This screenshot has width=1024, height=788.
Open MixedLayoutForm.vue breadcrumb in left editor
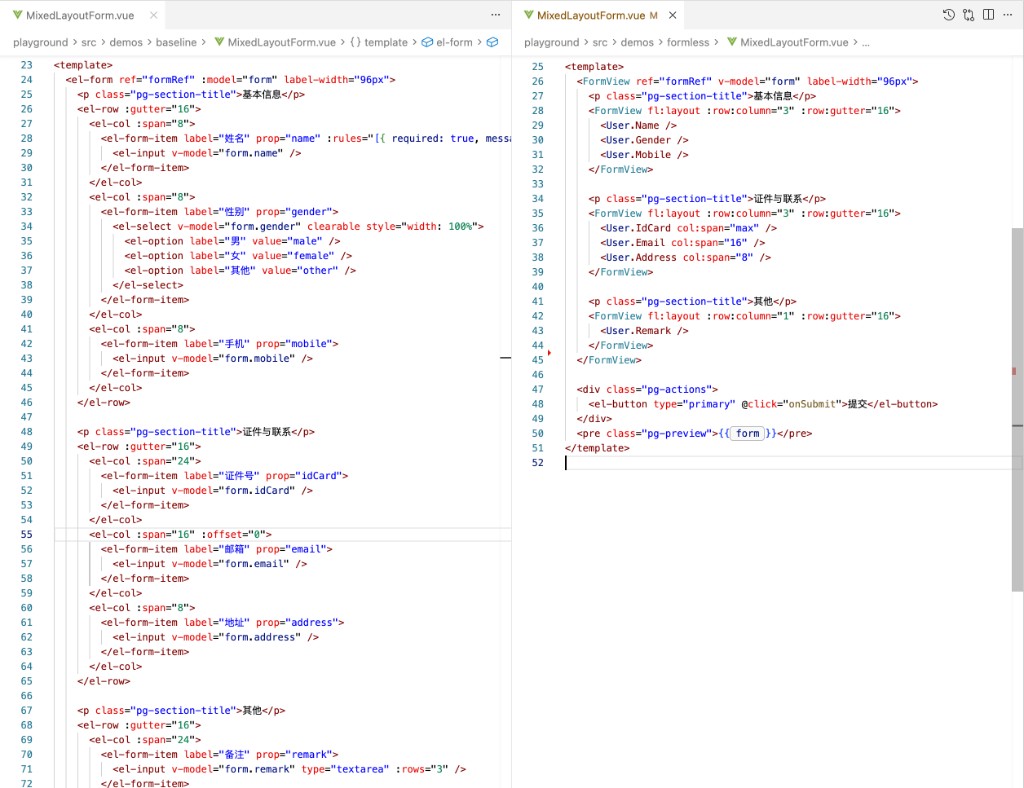(281, 42)
